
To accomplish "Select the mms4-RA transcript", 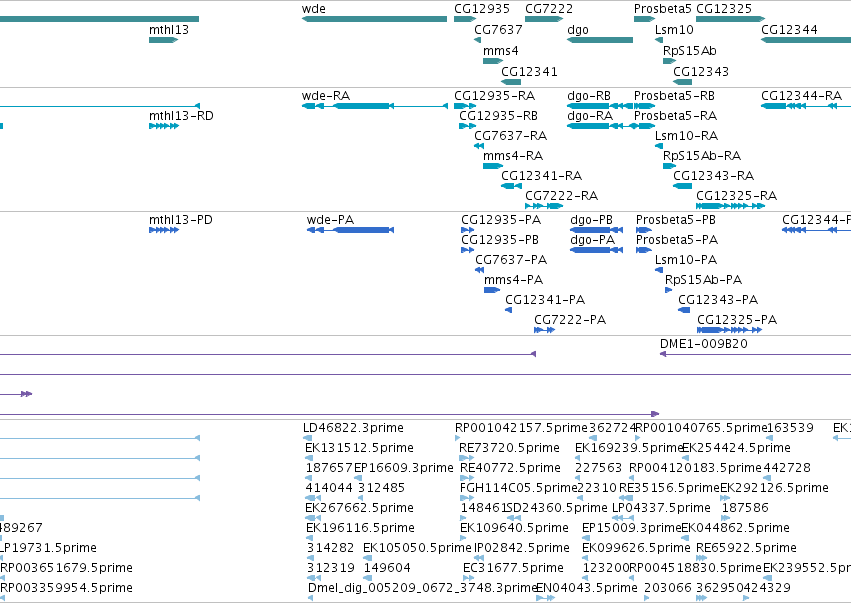I will (493, 166).
